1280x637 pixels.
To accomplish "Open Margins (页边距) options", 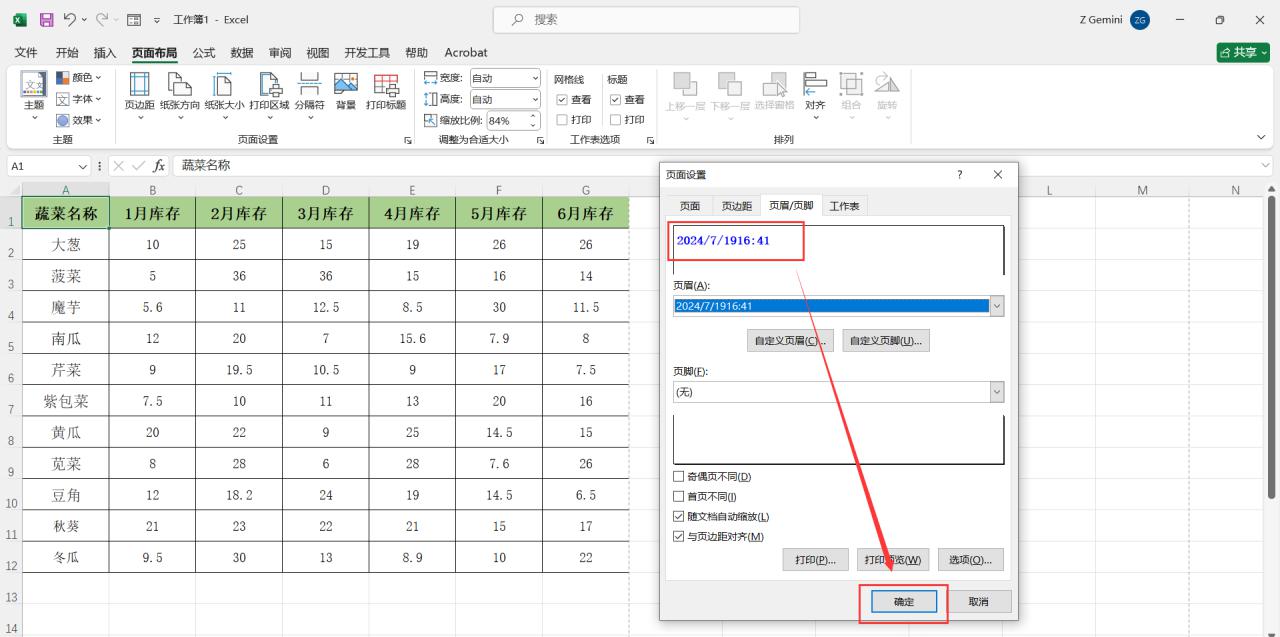I will [139, 96].
